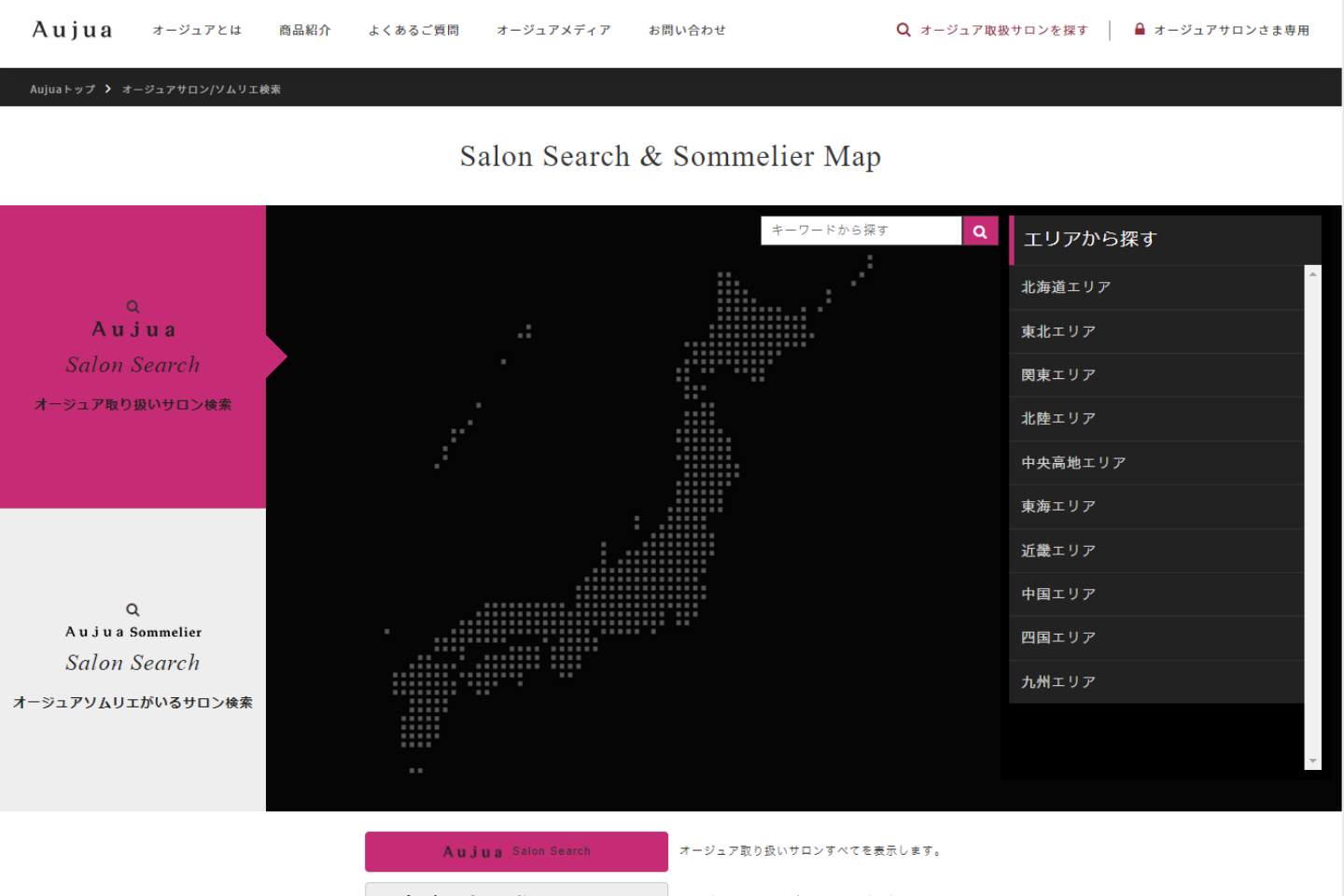Select 東海エリア in the area list
The width and height of the screenshot is (1344, 896).
(1156, 507)
